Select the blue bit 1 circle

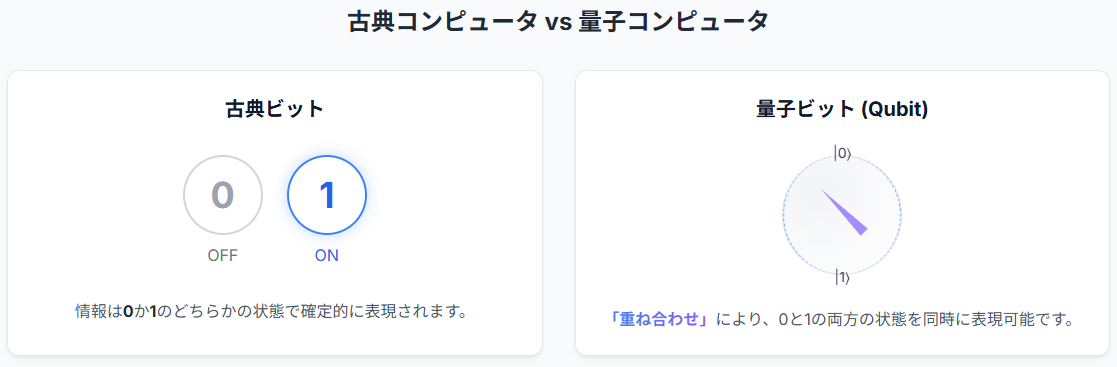tap(327, 195)
